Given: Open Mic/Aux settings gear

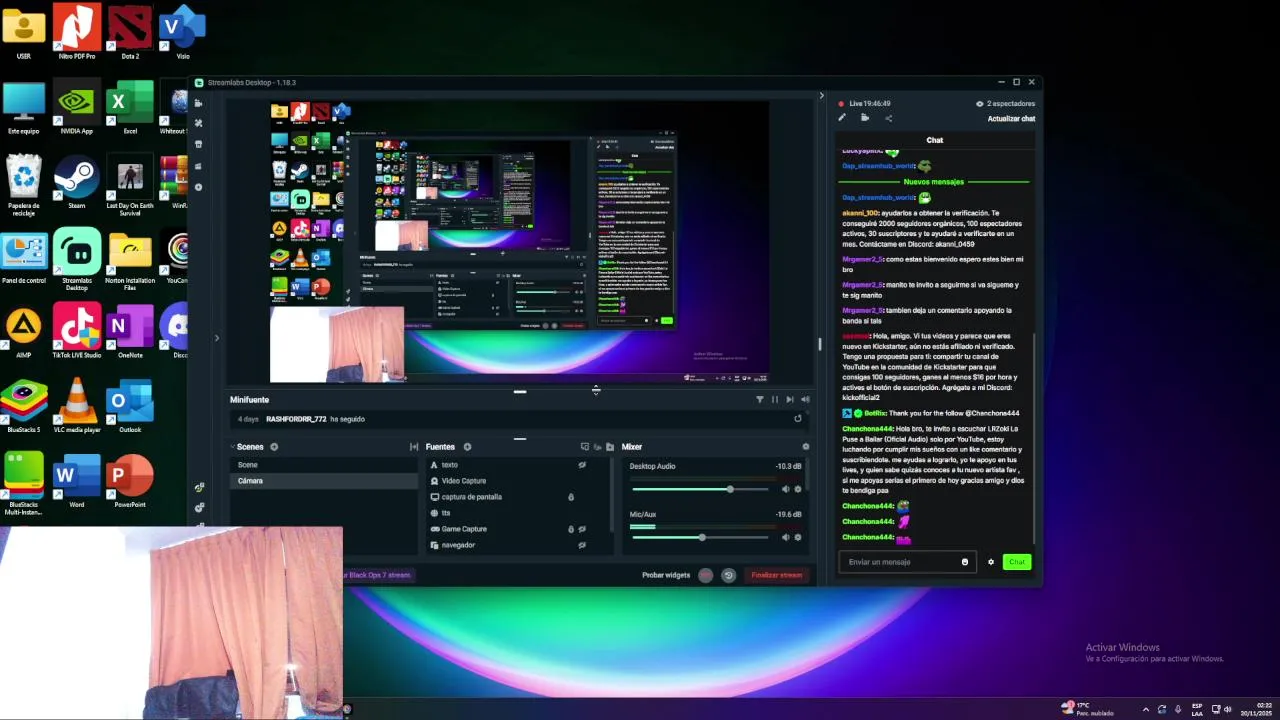Looking at the screenshot, I should click(798, 537).
